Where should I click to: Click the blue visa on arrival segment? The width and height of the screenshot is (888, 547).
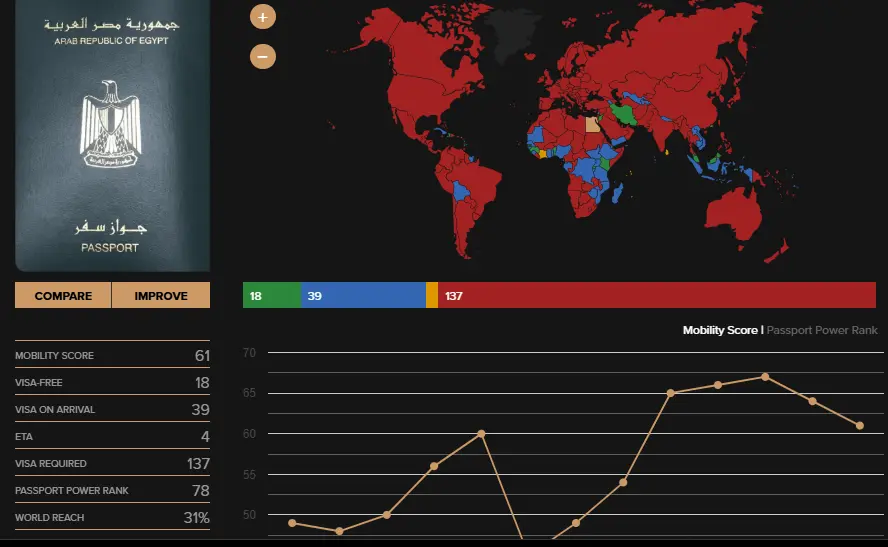click(x=362, y=296)
